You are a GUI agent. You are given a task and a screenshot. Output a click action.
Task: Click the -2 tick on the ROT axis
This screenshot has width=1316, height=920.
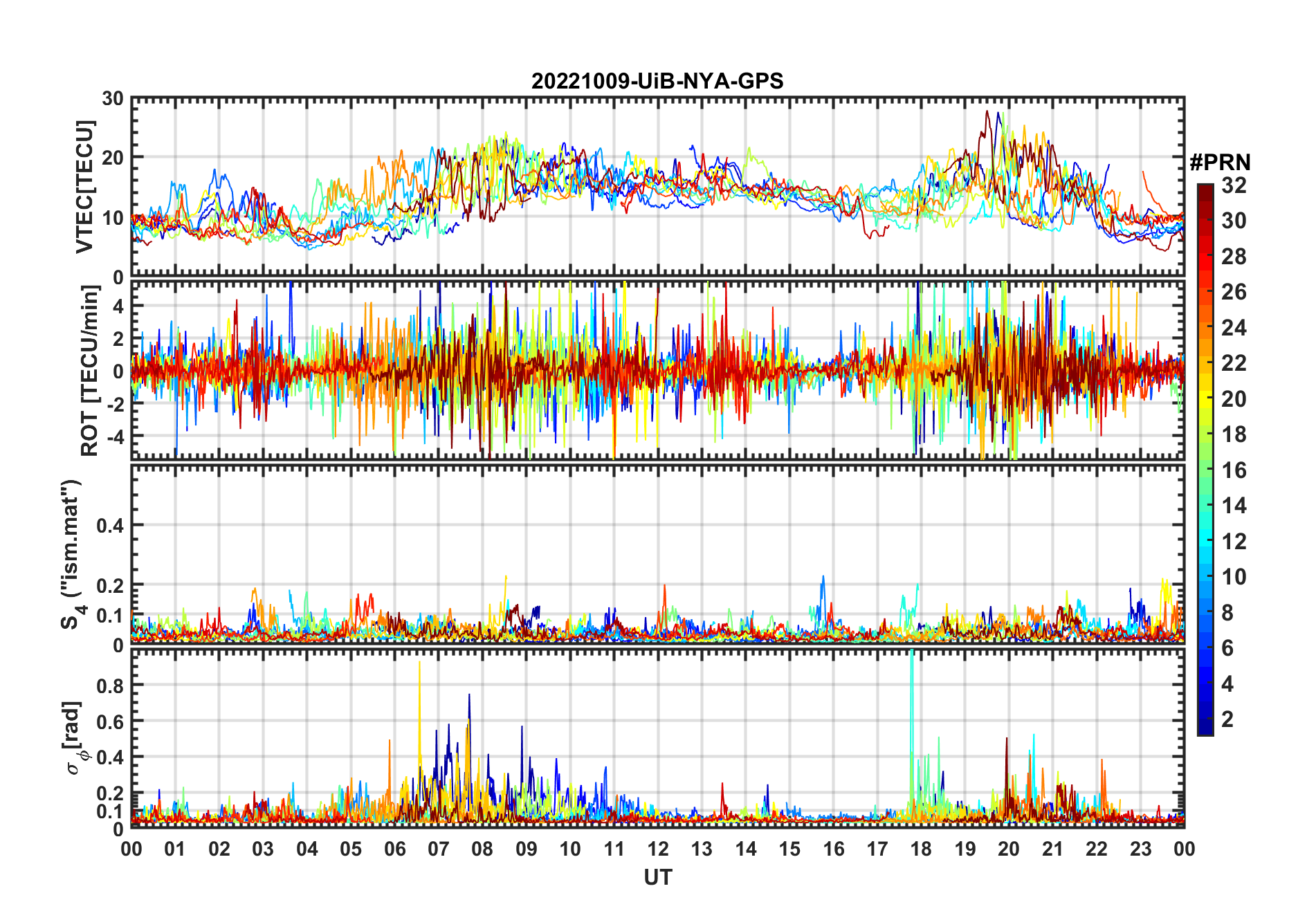[x=115, y=404]
